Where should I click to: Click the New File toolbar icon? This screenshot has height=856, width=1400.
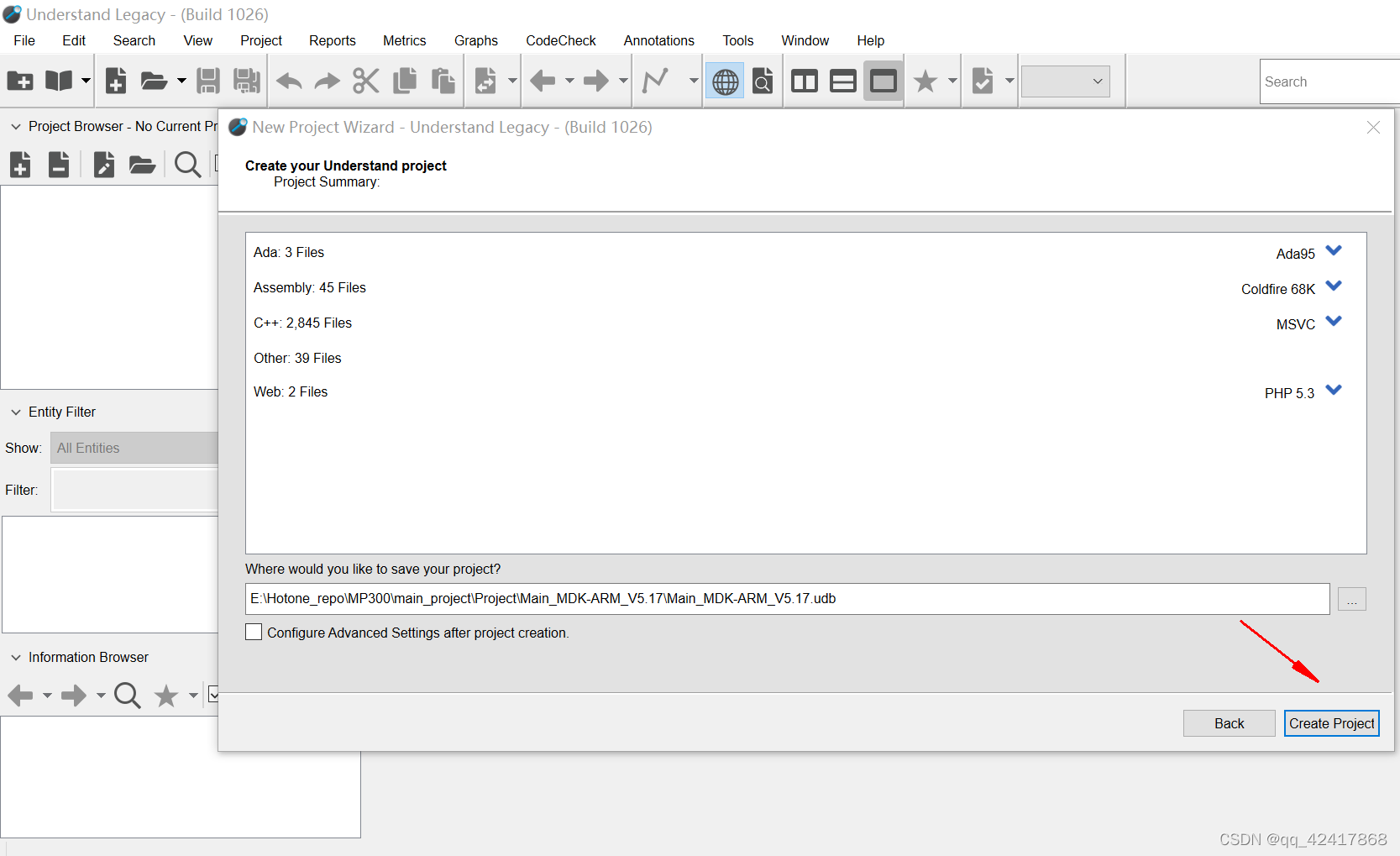(116, 81)
